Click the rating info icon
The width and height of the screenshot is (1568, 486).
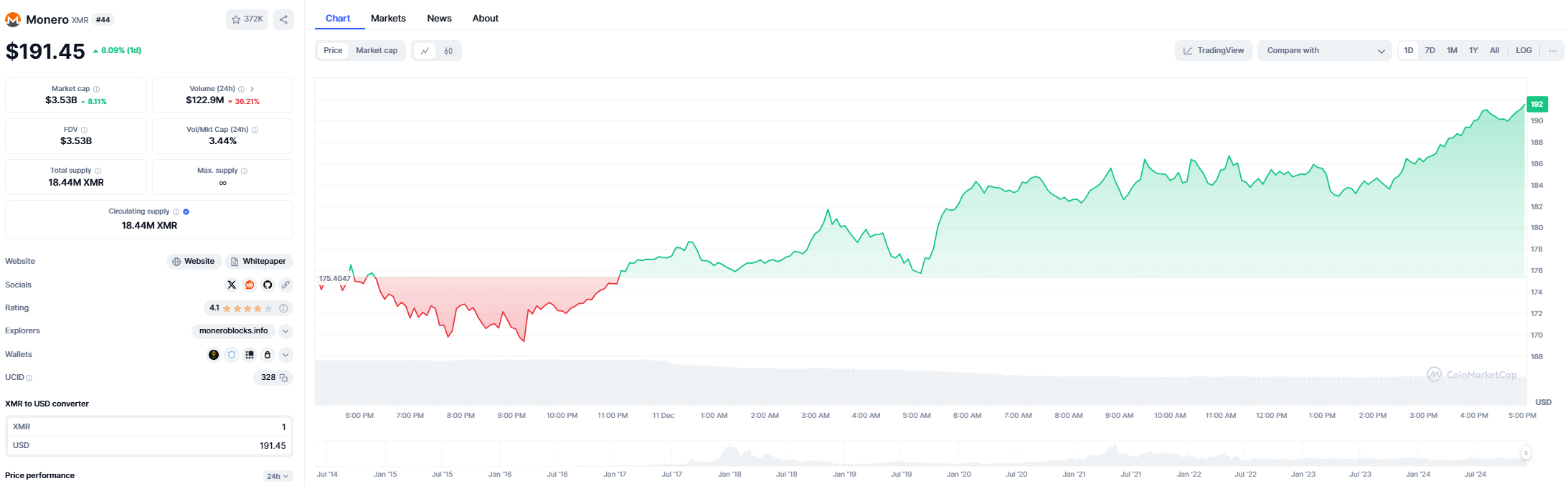click(283, 308)
